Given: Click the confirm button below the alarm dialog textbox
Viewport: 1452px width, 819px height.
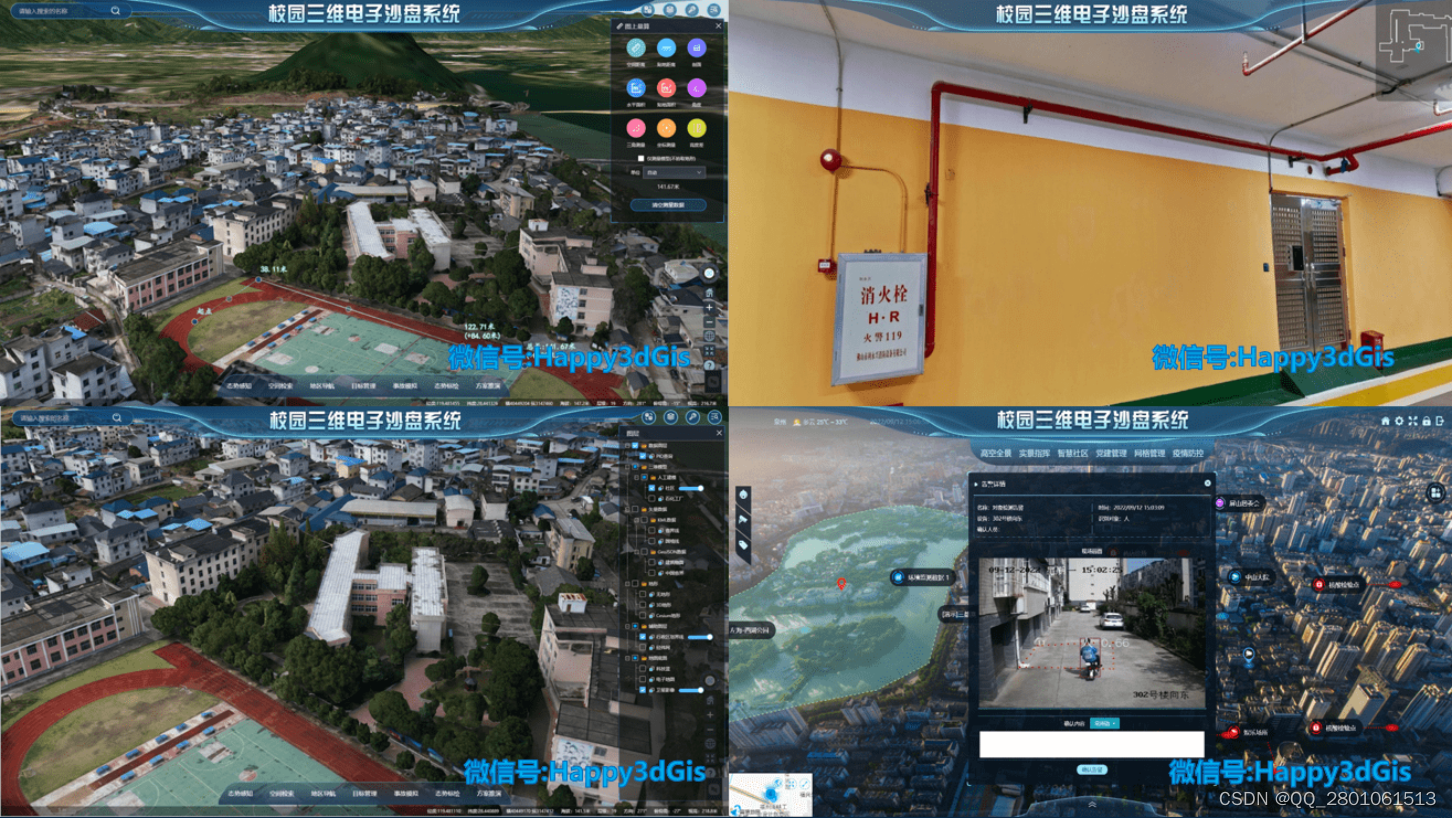Looking at the screenshot, I should (1092, 770).
